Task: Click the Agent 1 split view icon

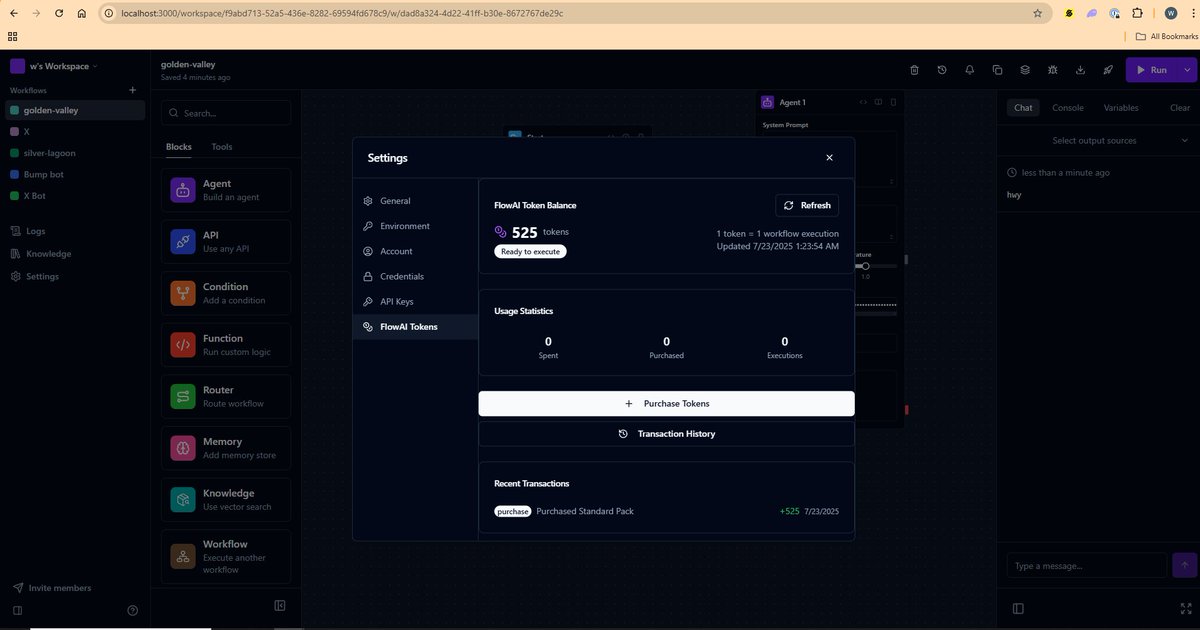Action: click(x=878, y=102)
